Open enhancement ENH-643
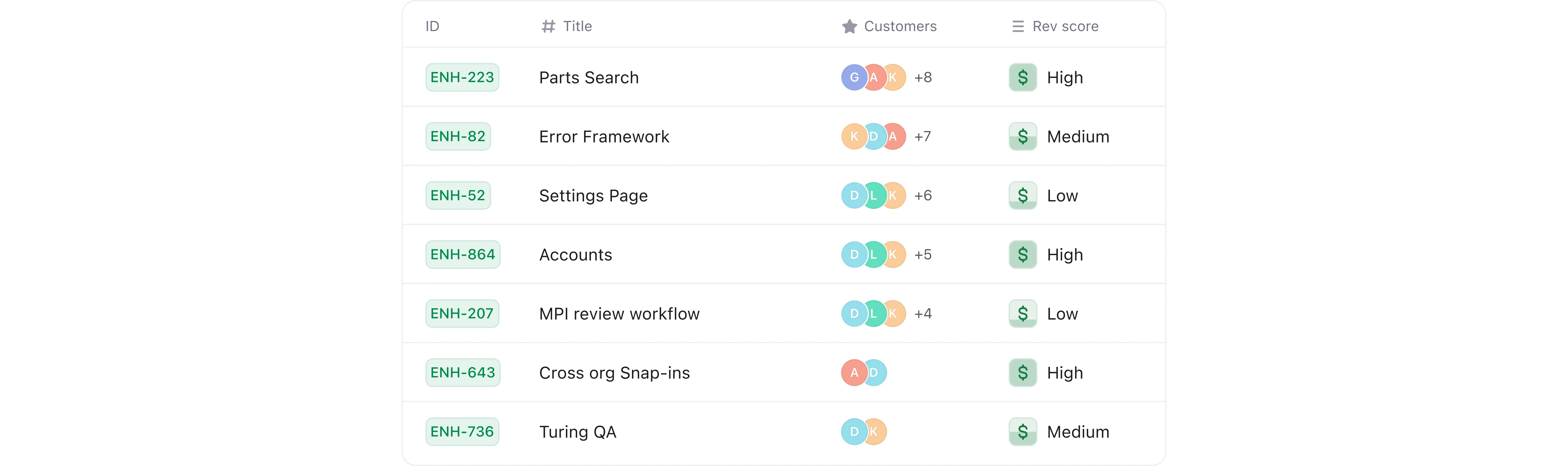The width and height of the screenshot is (1568, 466). pyautogui.click(x=463, y=372)
